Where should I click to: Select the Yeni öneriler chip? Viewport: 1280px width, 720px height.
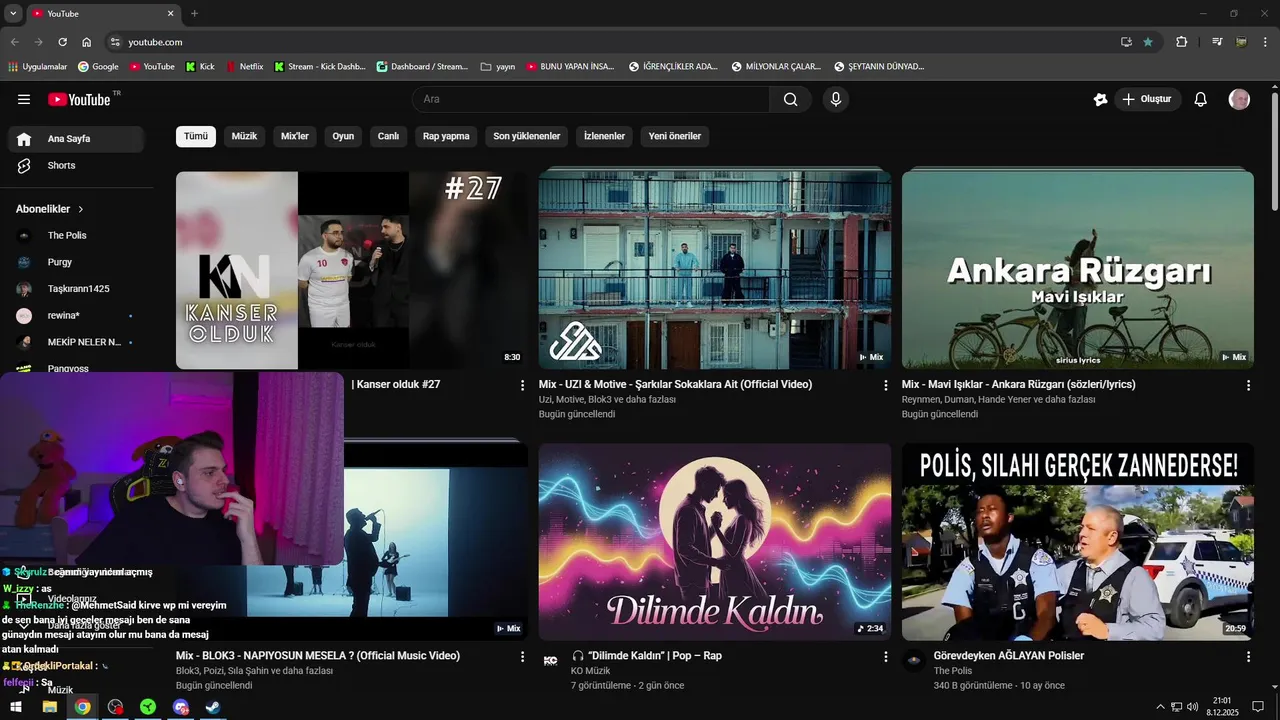tap(675, 136)
